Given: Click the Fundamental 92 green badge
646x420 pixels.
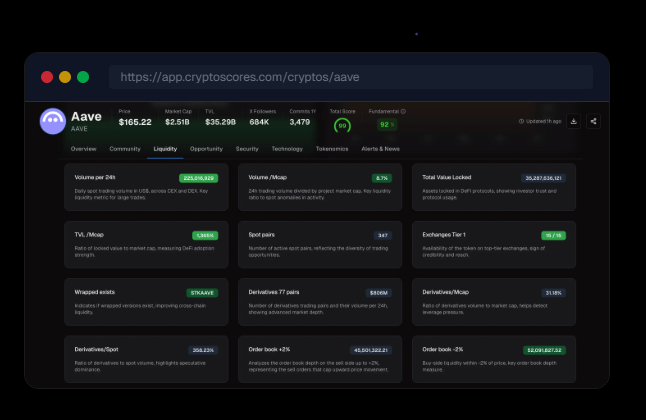Looking at the screenshot, I should tap(385, 125).
